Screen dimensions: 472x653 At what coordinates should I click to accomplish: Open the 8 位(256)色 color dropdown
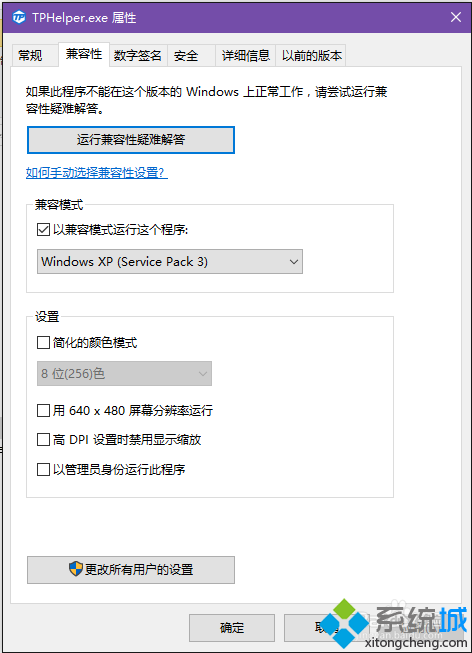click(x=124, y=374)
